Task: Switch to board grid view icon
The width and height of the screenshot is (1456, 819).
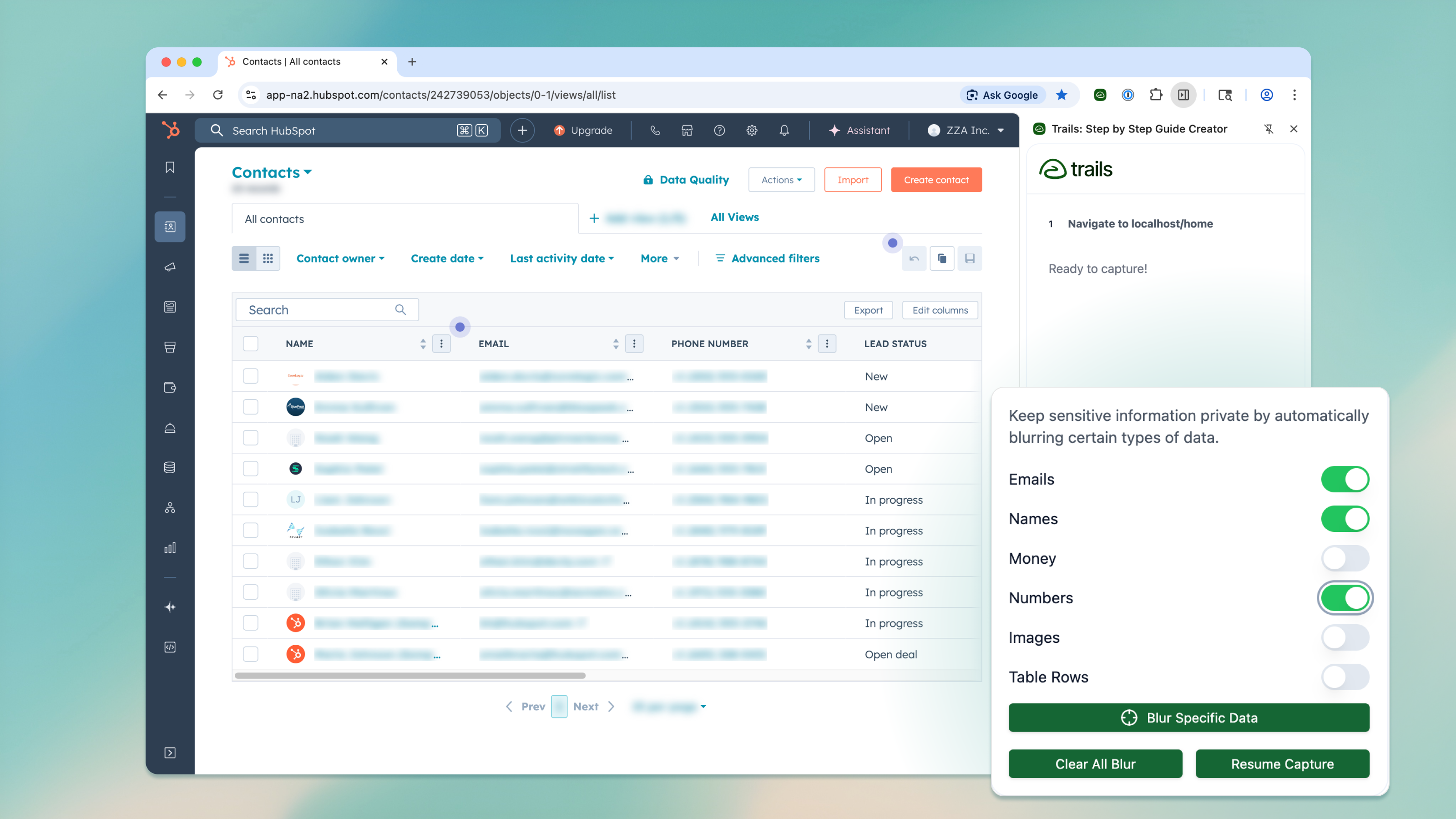Action: [x=268, y=258]
